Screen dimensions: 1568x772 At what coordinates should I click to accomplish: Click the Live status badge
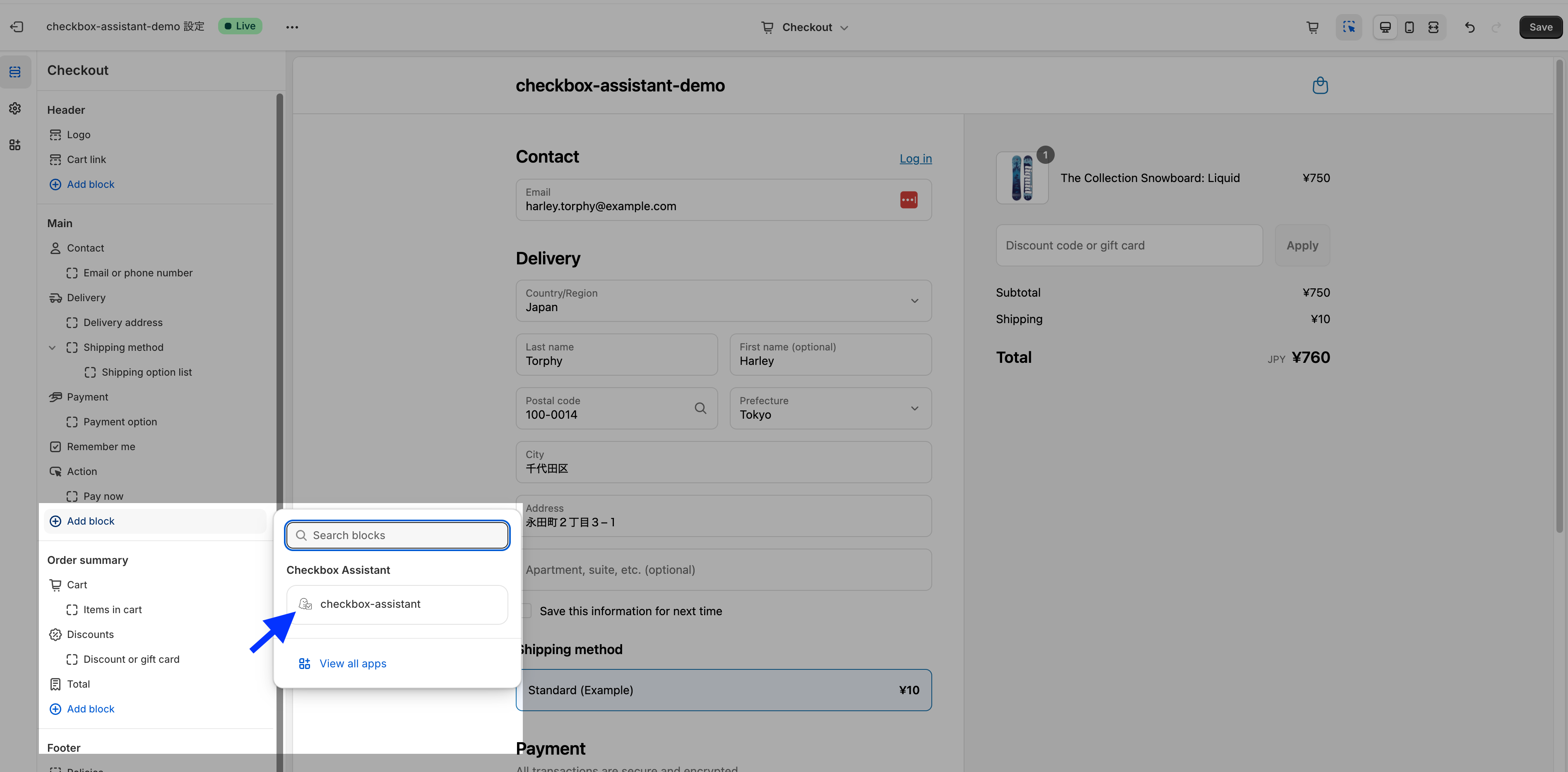(x=240, y=26)
